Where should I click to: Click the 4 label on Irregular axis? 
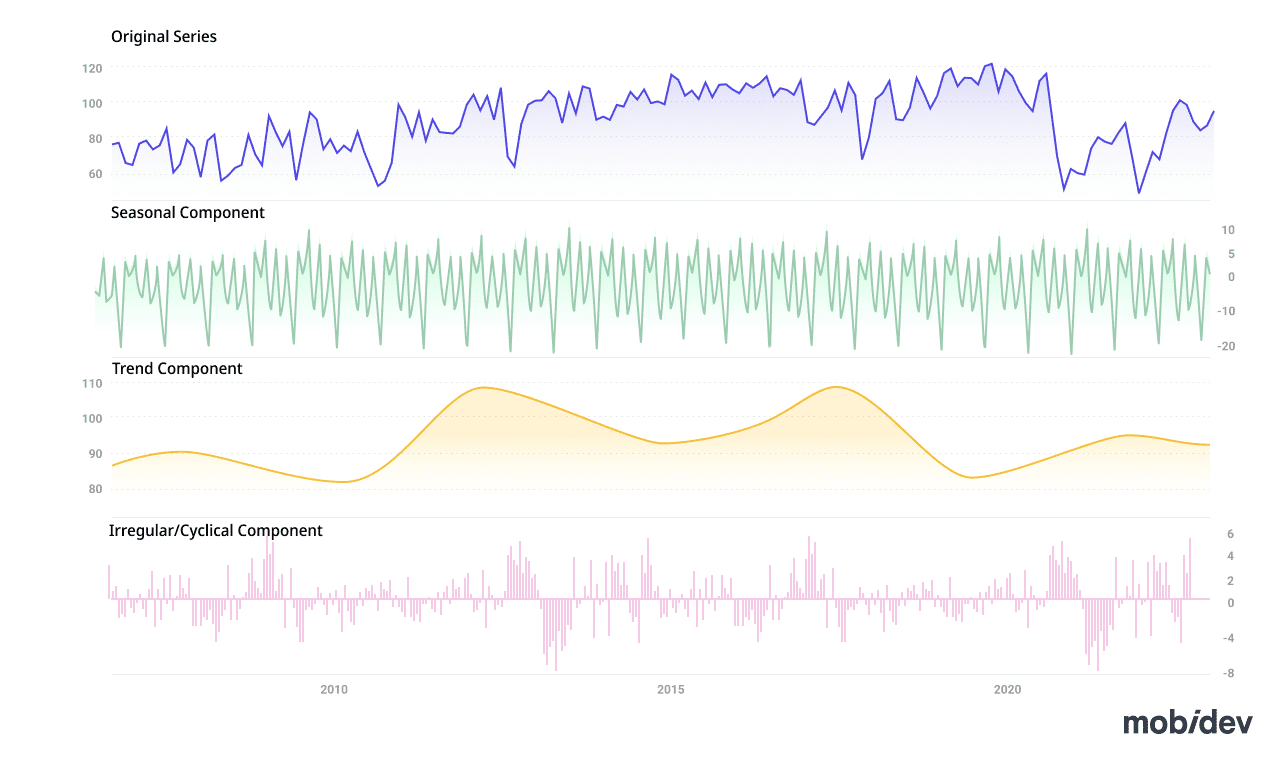[x=1230, y=556]
